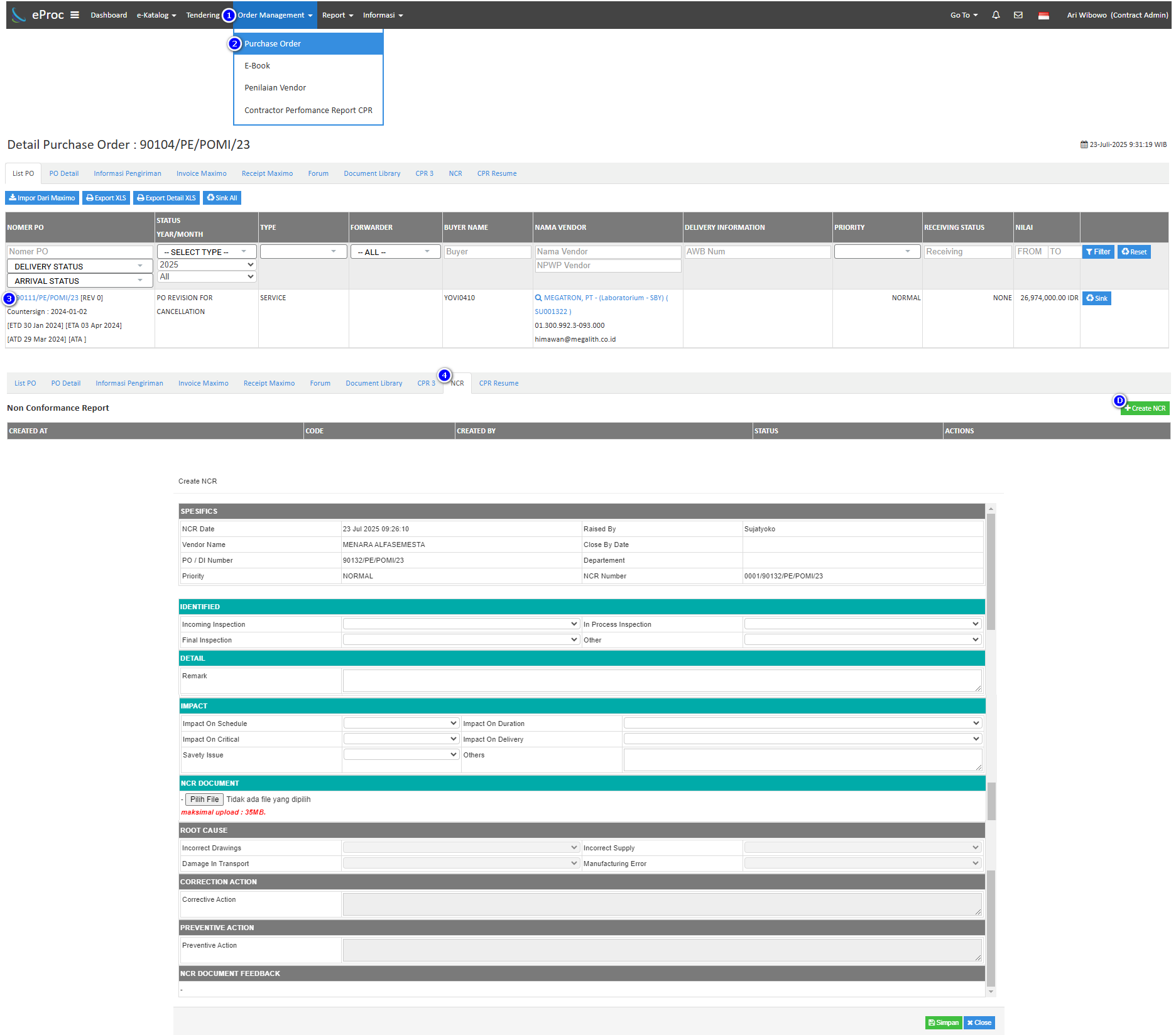Click the hamburger menu icon beside eProc
This screenshot has width=1176, height=1035.
click(75, 15)
